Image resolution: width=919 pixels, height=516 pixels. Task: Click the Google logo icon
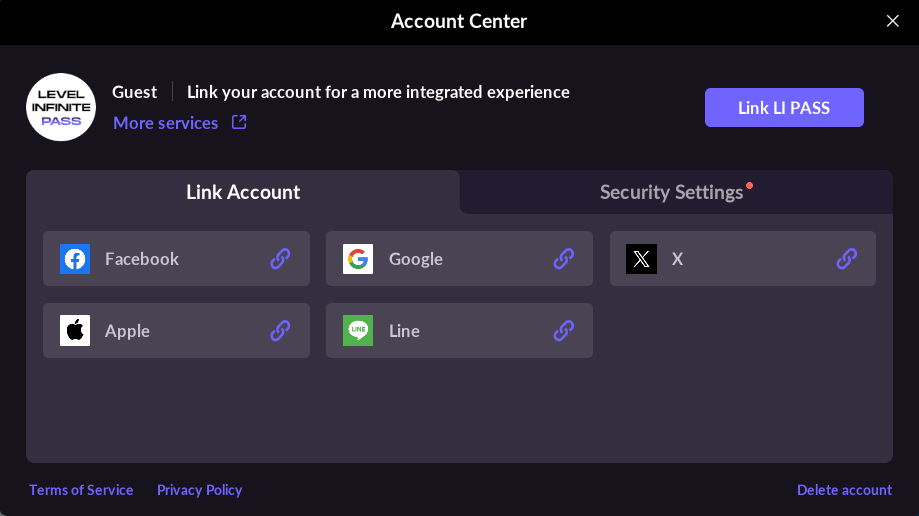358,259
